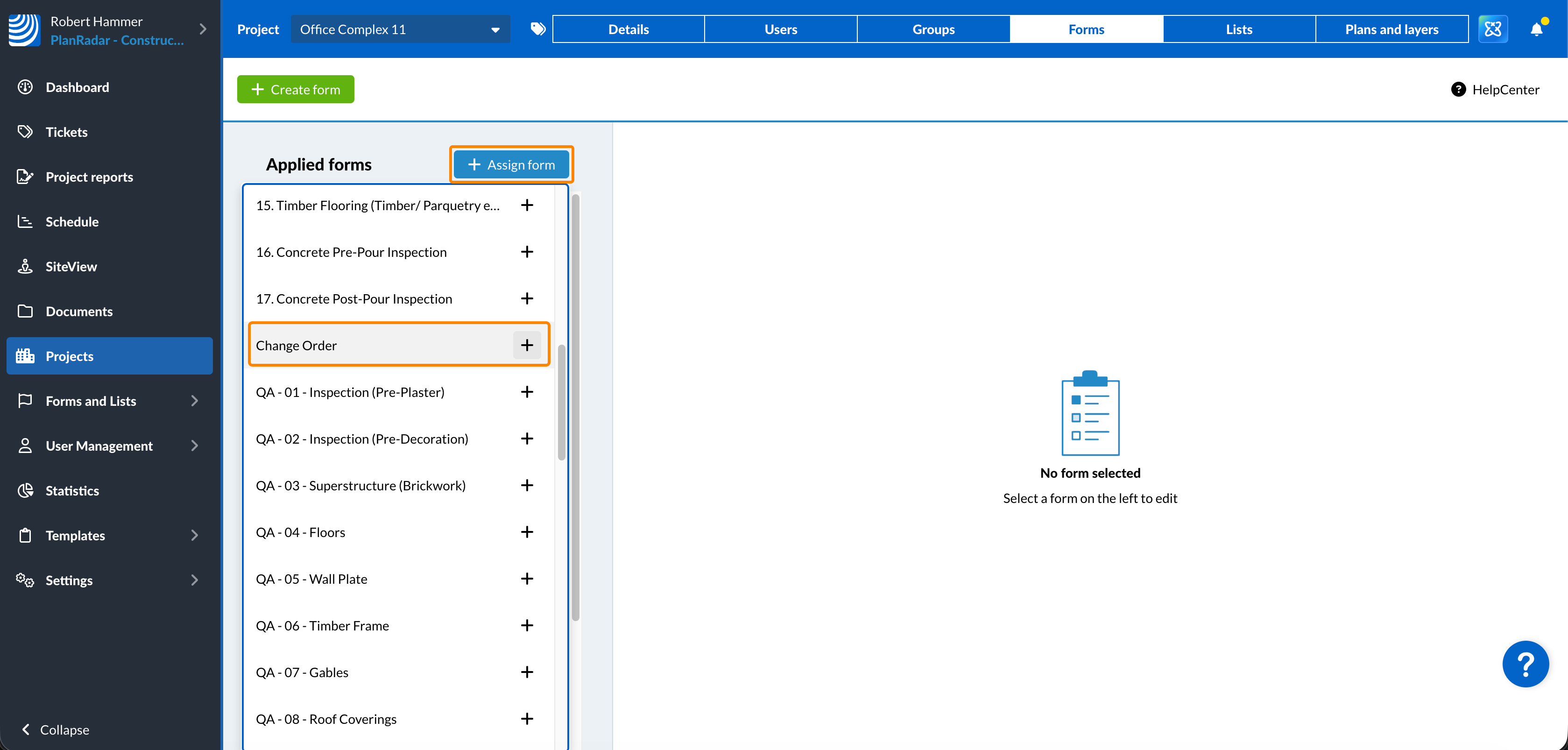Screen dimensions: 1568x750
Task: Open the Statistics page
Action: click(x=72, y=491)
